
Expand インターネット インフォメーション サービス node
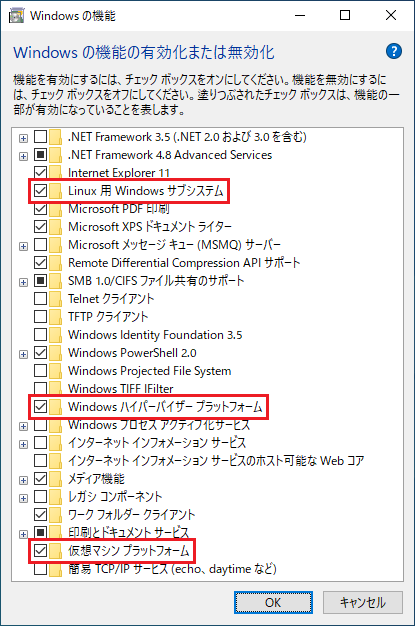point(24,444)
